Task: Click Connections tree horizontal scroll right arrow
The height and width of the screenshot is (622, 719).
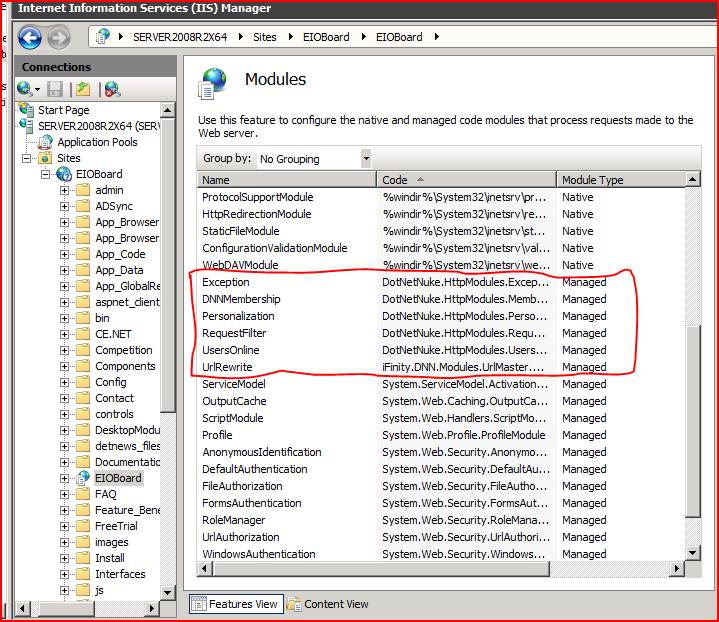Action: click(x=152, y=609)
